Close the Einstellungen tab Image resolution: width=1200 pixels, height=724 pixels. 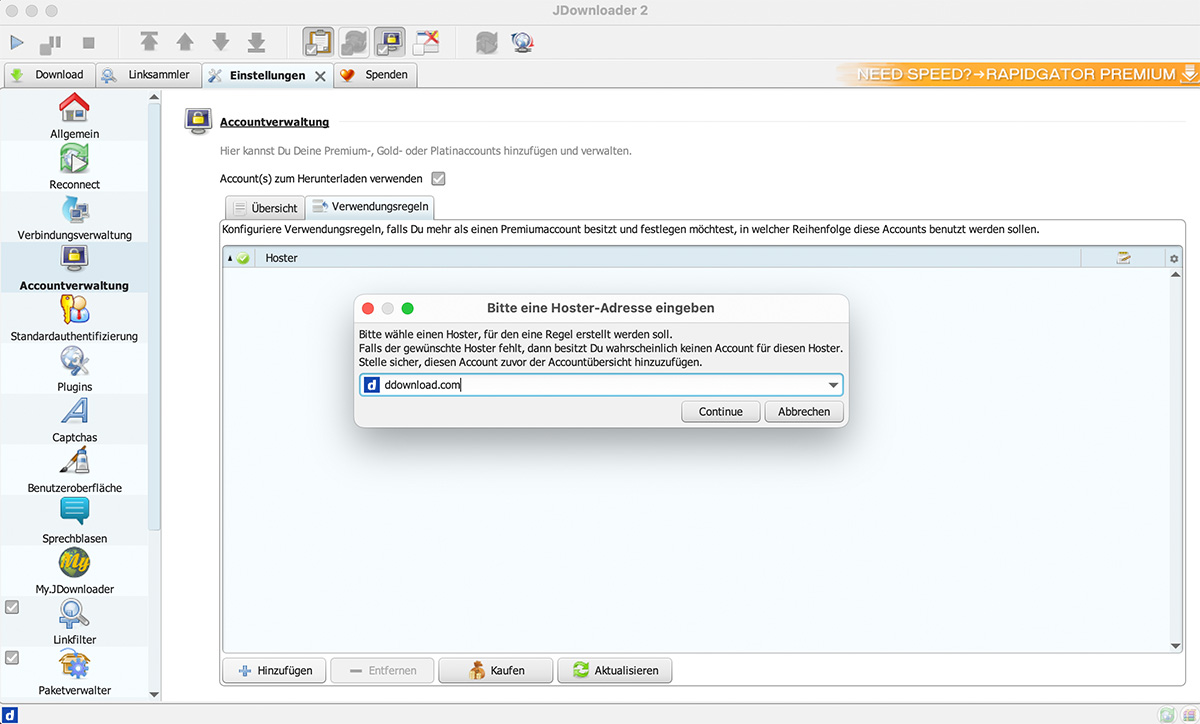(320, 76)
